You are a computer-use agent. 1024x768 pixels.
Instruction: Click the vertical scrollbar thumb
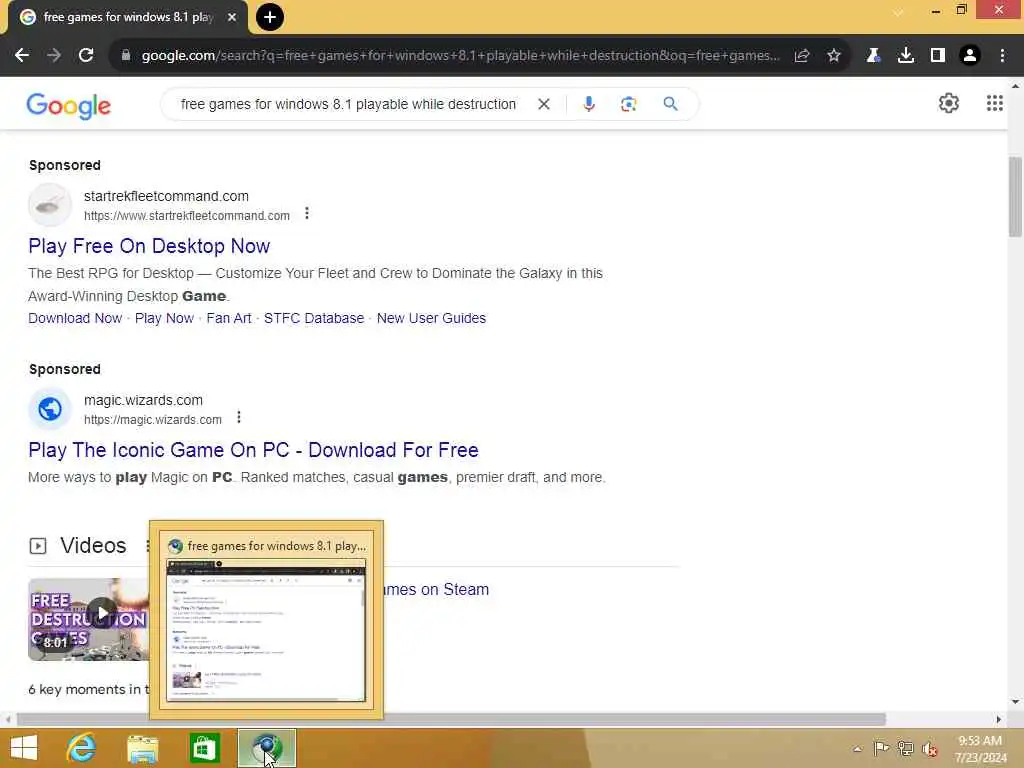(1015, 197)
